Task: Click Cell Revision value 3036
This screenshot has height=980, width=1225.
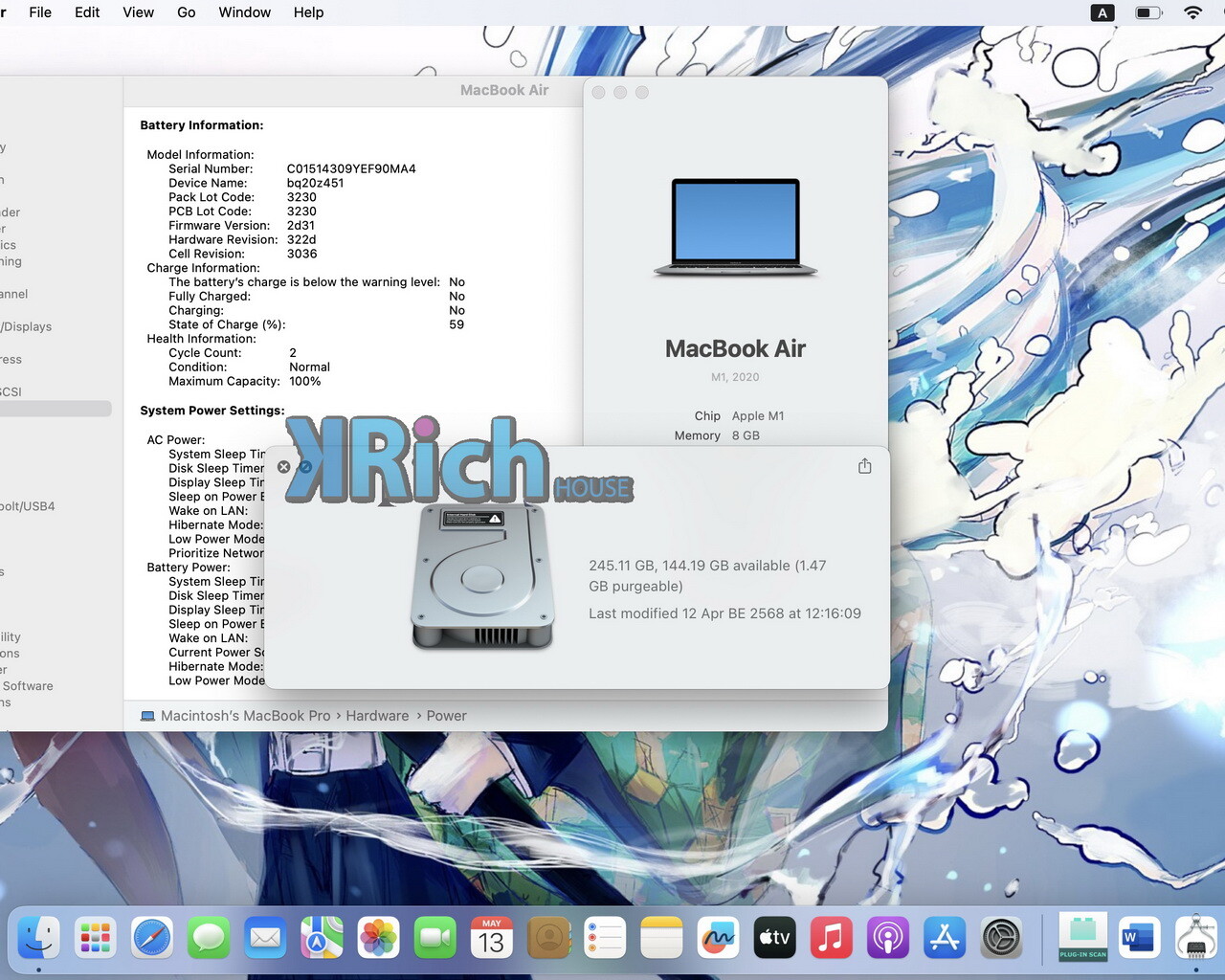Action: [x=301, y=254]
